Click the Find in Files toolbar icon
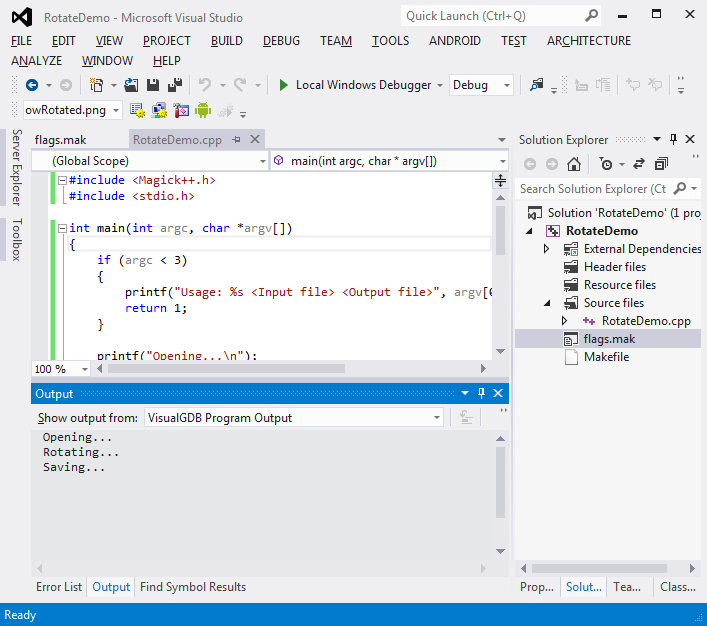 point(537,85)
